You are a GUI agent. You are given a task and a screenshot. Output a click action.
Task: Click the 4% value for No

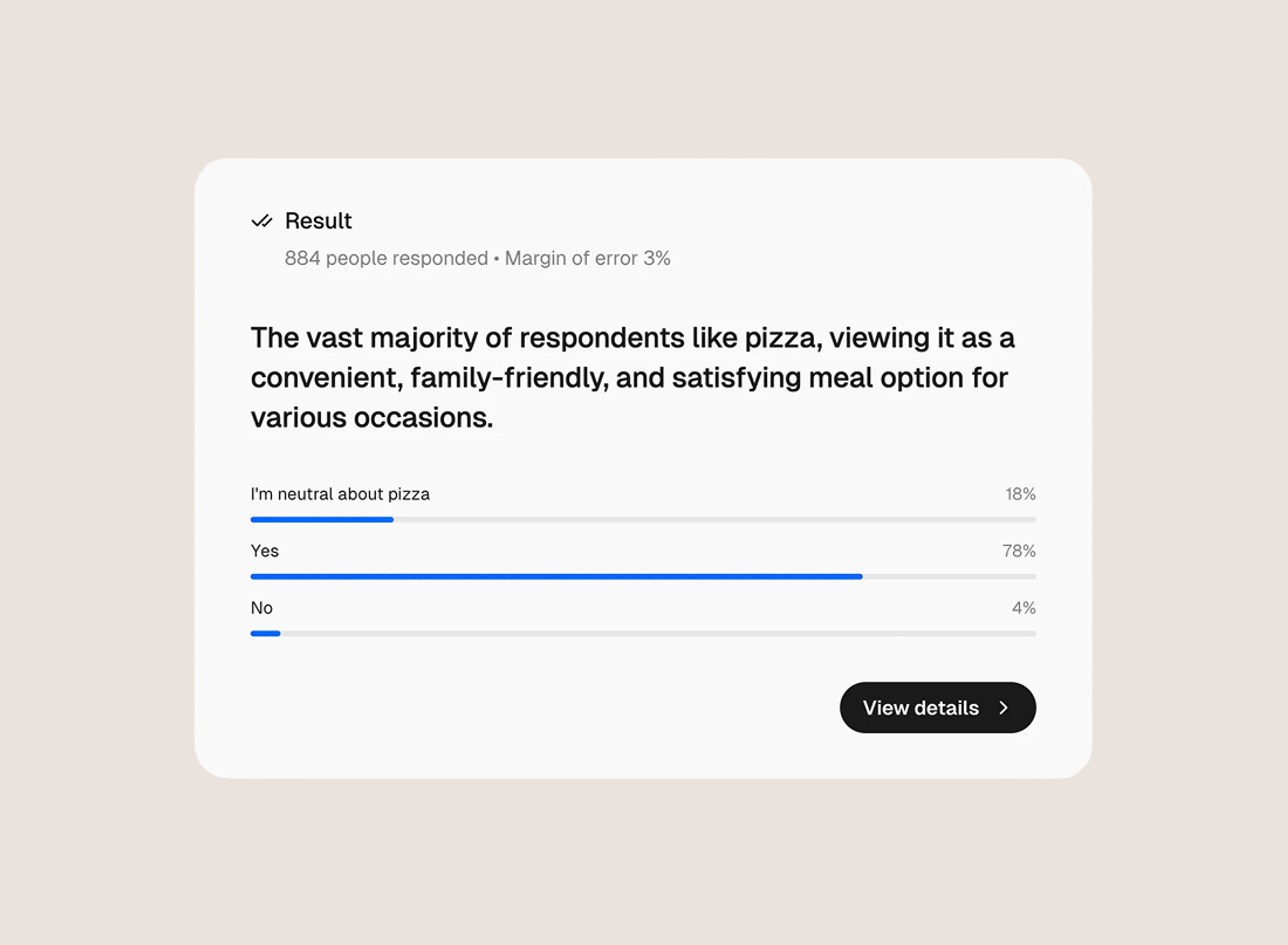1024,608
